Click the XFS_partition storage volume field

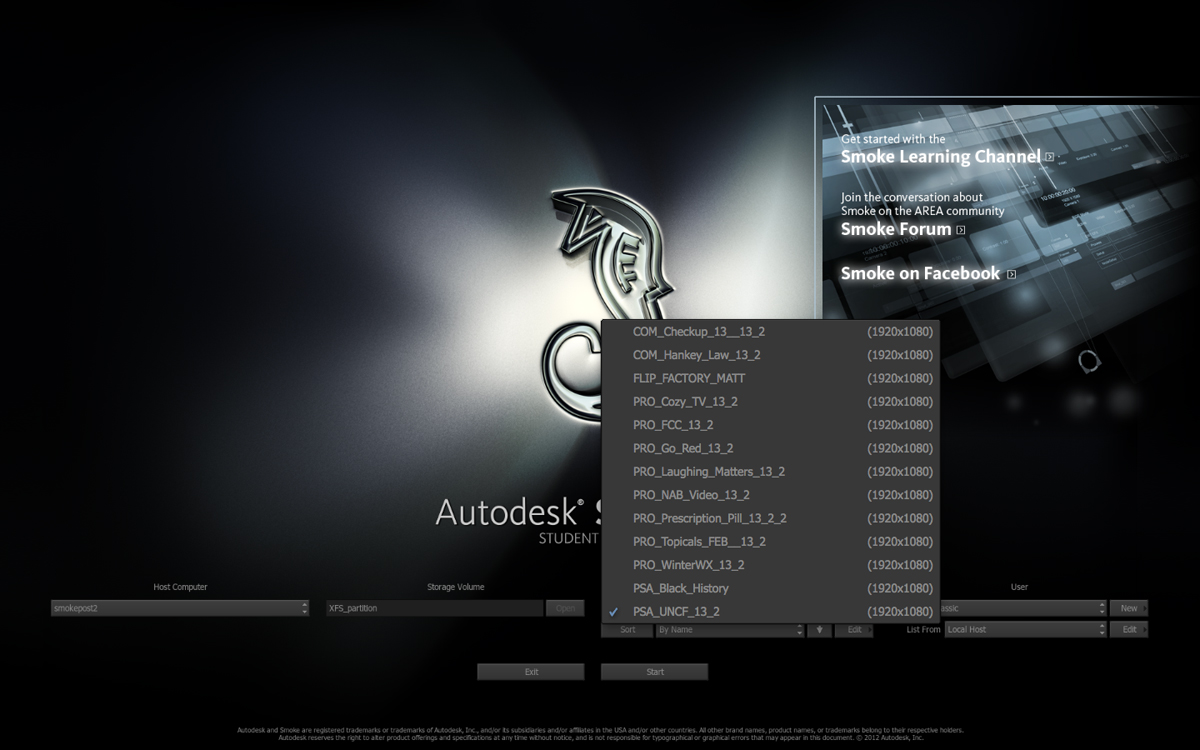pyautogui.click(x=434, y=608)
